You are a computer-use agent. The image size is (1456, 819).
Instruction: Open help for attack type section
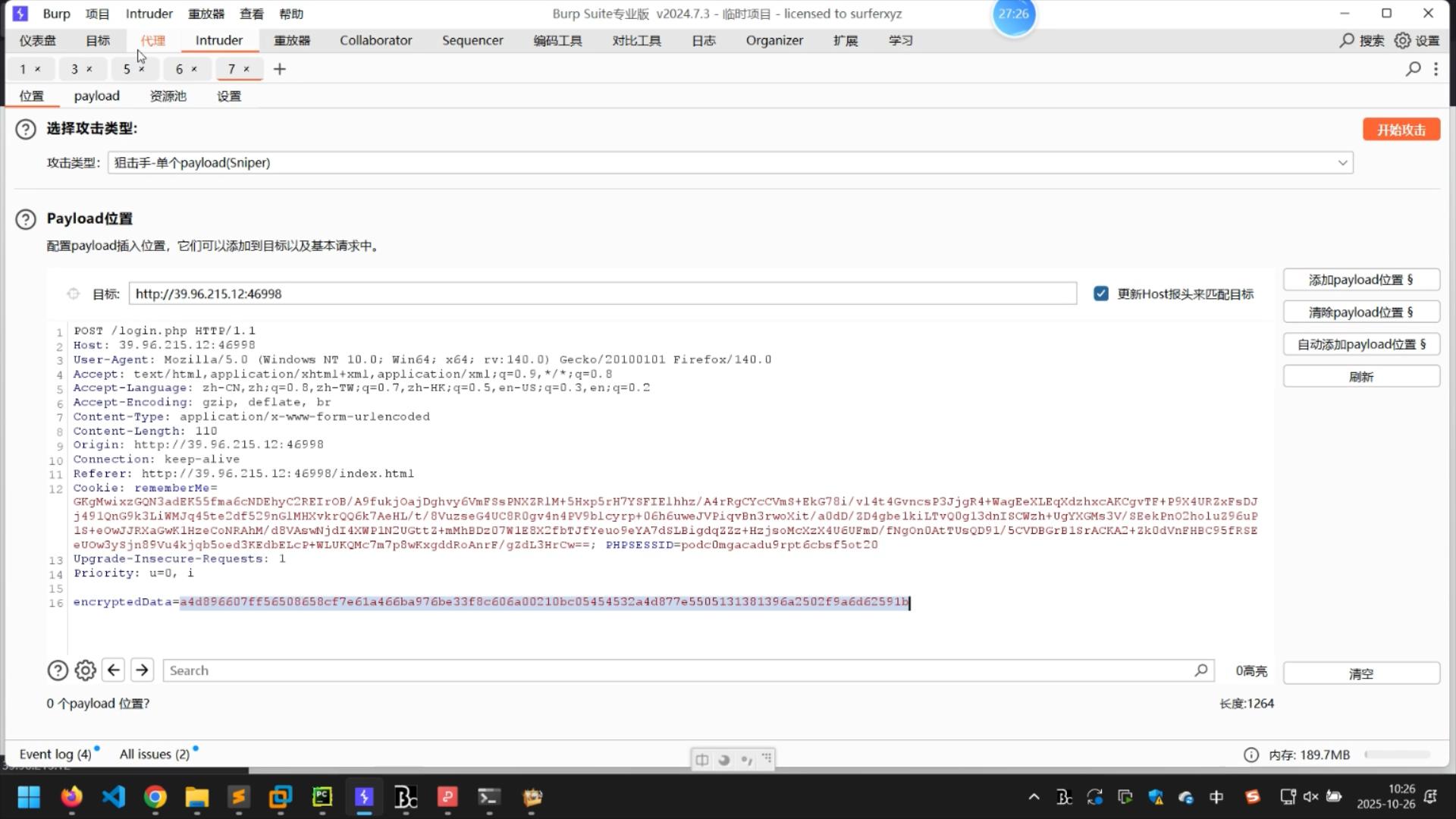point(26,129)
